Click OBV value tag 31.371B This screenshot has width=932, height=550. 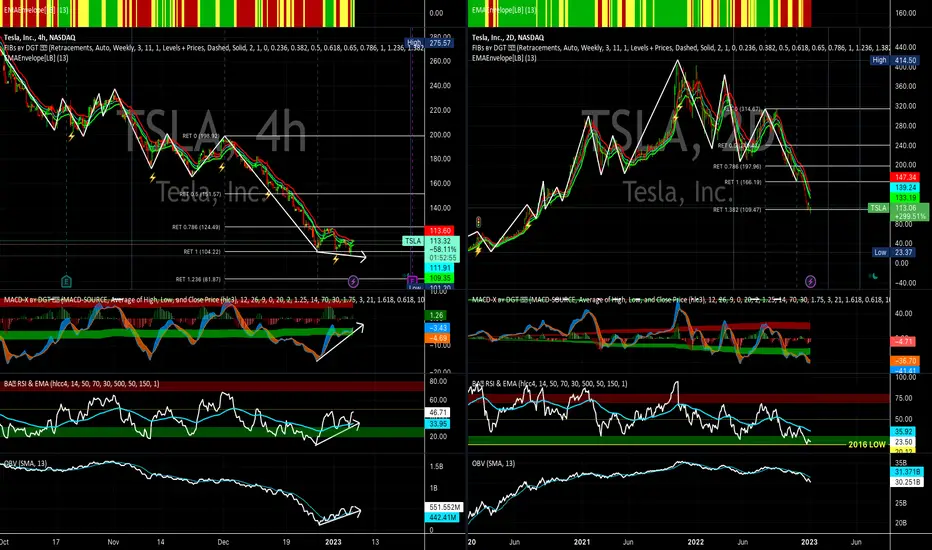(907, 472)
